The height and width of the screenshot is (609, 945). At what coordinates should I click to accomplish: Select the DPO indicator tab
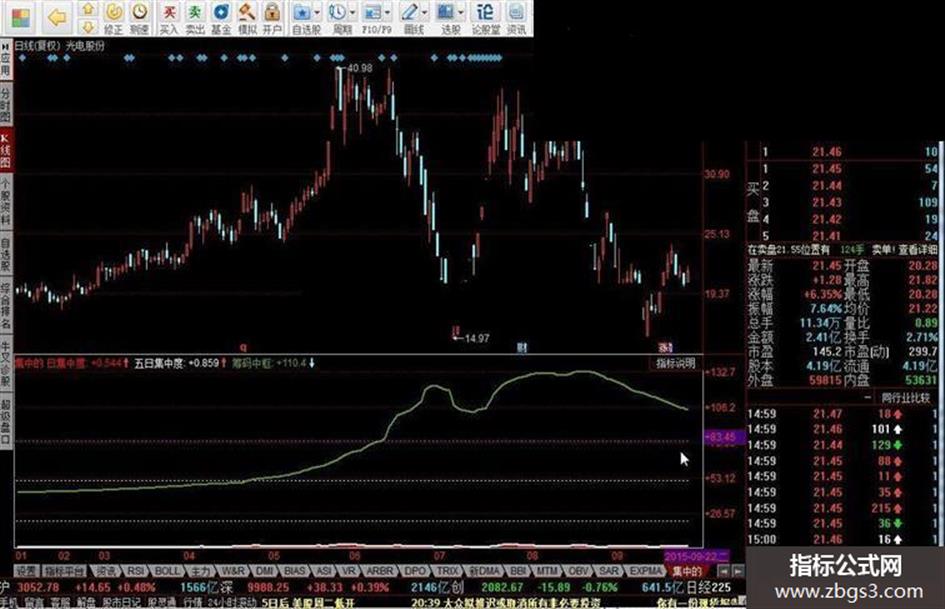pyautogui.click(x=415, y=570)
